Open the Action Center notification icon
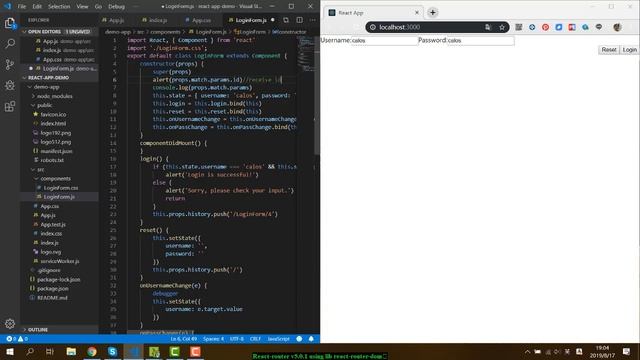640x360 pixels. [627, 351]
